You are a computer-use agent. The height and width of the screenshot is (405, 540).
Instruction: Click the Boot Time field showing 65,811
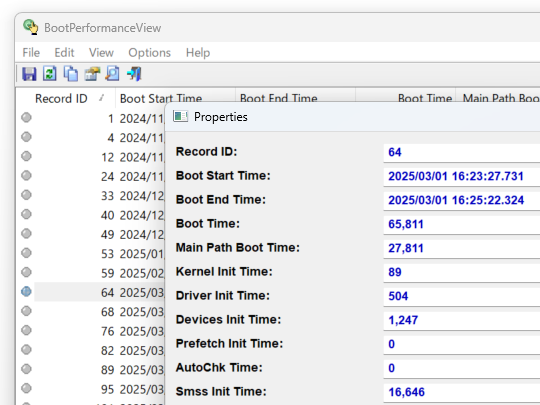coord(461,224)
